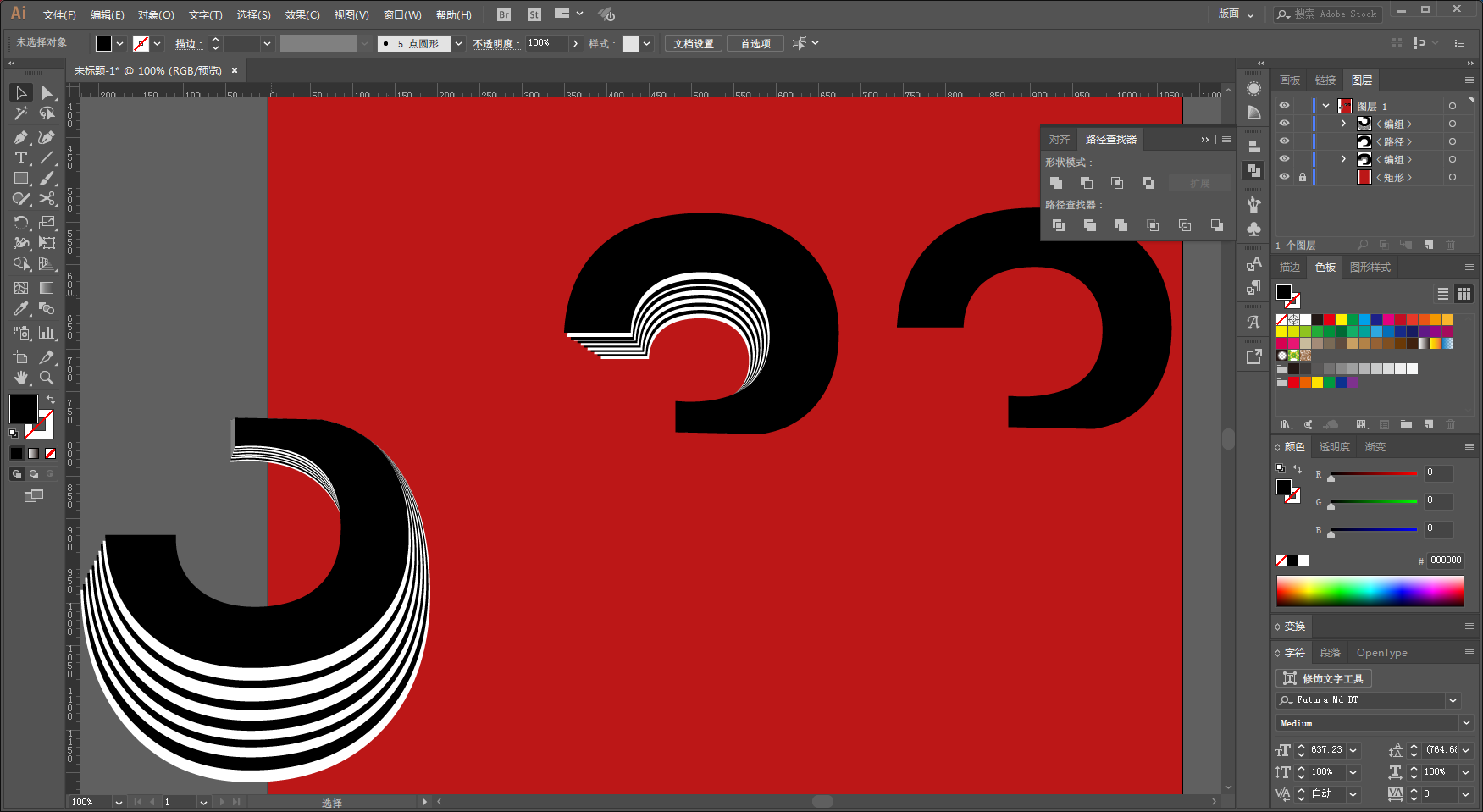Select the Zoom tool
1483x812 pixels.
click(47, 378)
